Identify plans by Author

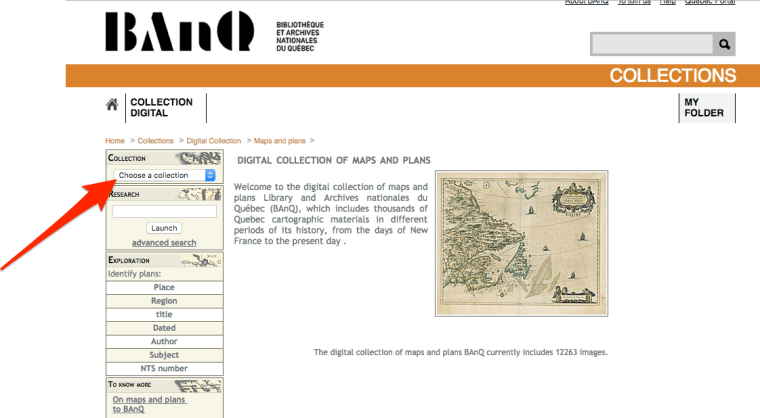[x=164, y=342]
